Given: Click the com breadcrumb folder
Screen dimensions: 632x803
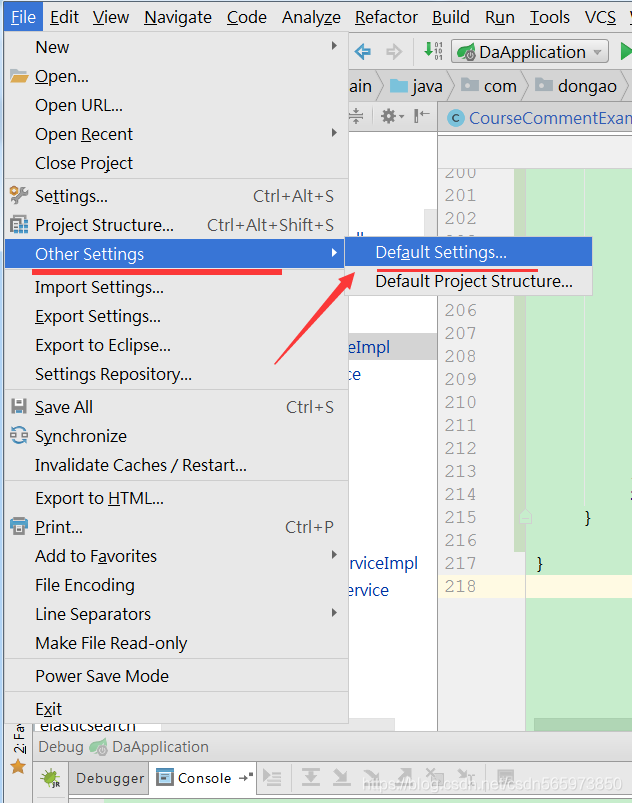Looking at the screenshot, I should coord(489,86).
